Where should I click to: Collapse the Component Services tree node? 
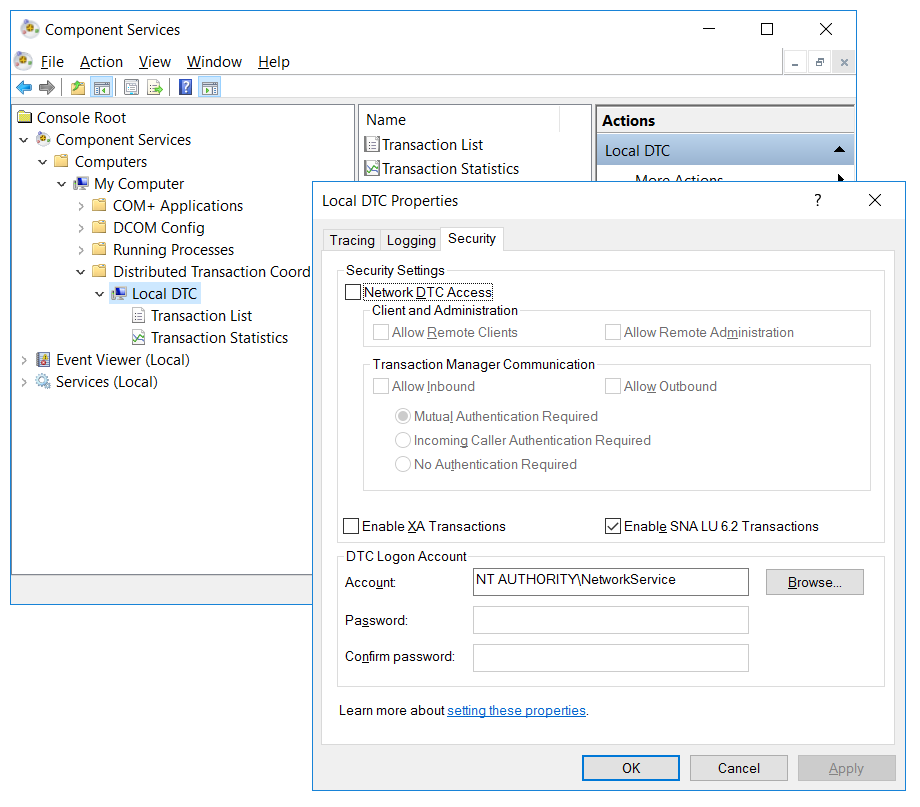click(x=23, y=140)
